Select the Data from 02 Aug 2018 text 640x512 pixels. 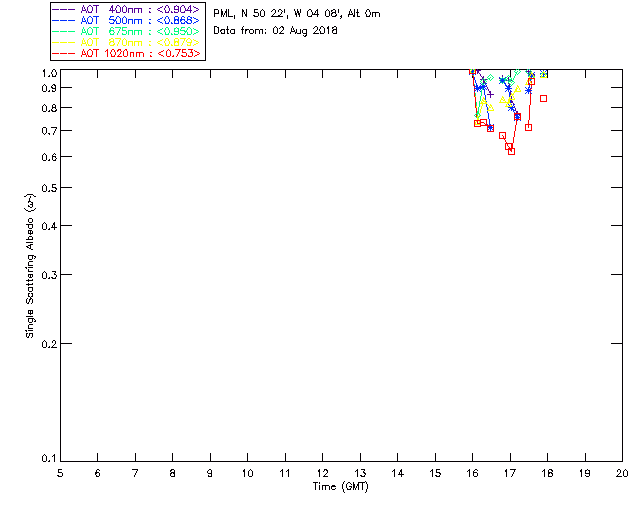tap(276, 31)
